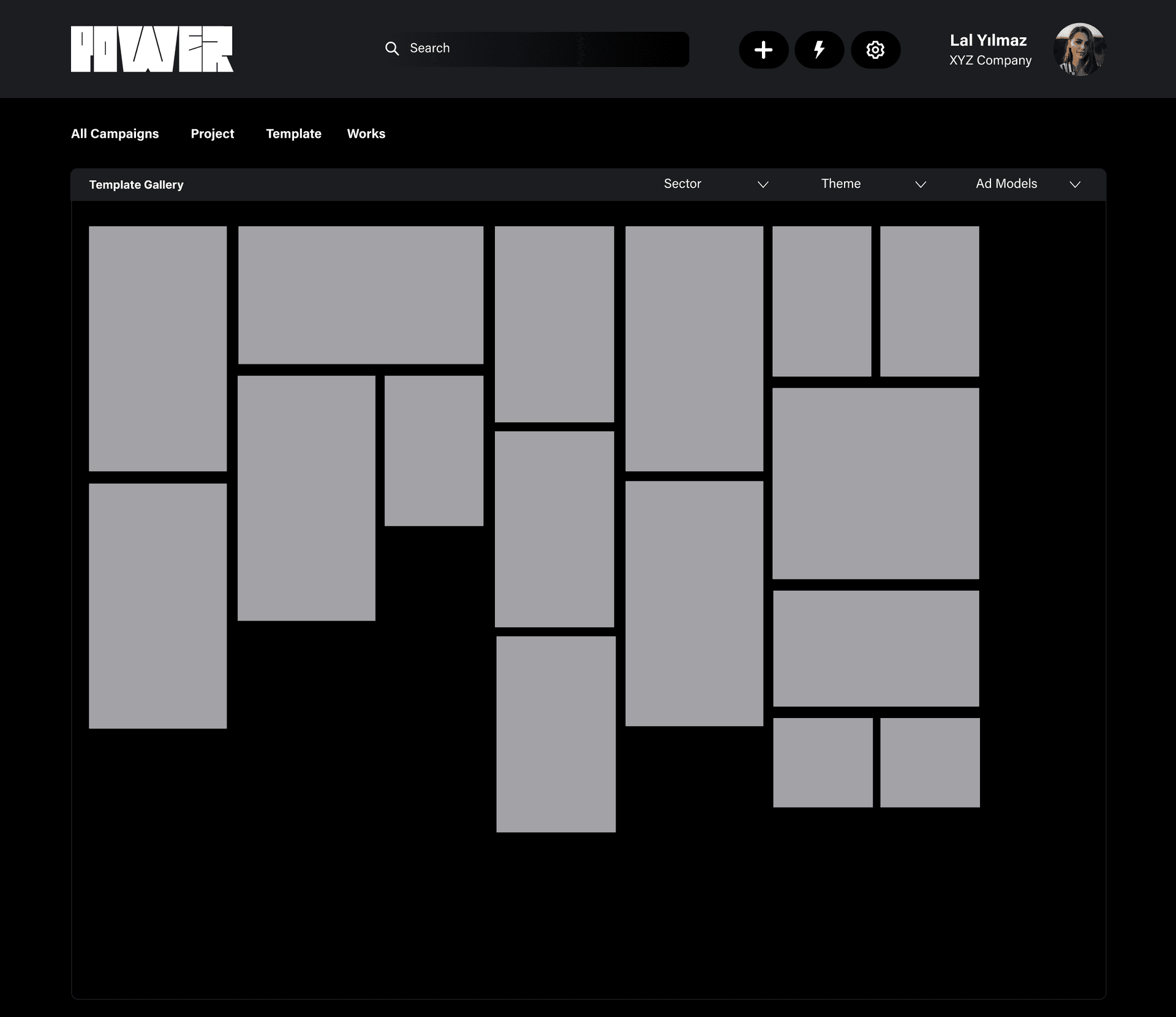This screenshot has height=1017, width=1176.
Task: Select the Template tab
Action: 293,134
